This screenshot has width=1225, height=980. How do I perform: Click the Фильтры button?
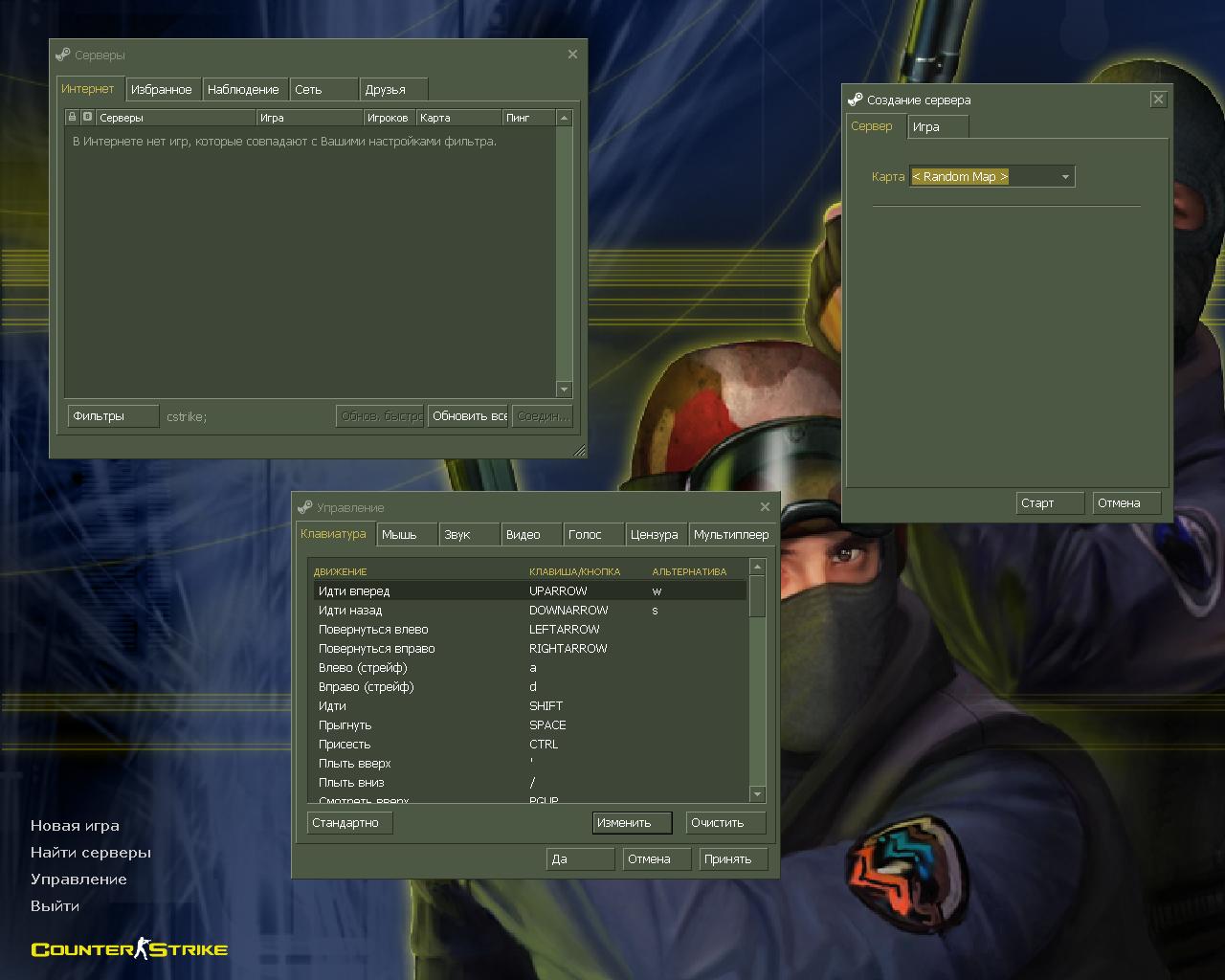coord(113,416)
